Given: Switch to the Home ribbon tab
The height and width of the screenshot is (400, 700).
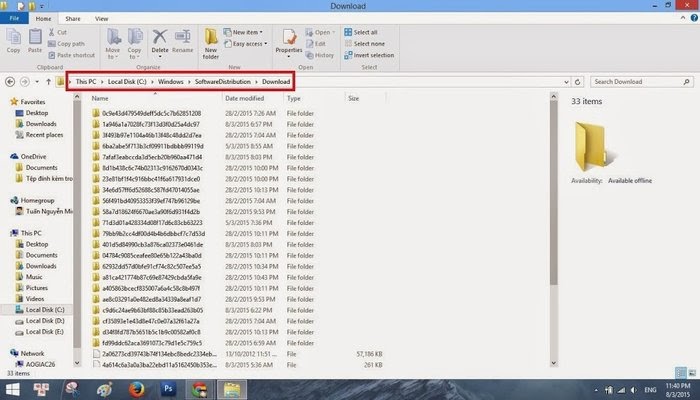Looking at the screenshot, I should coord(43,19).
